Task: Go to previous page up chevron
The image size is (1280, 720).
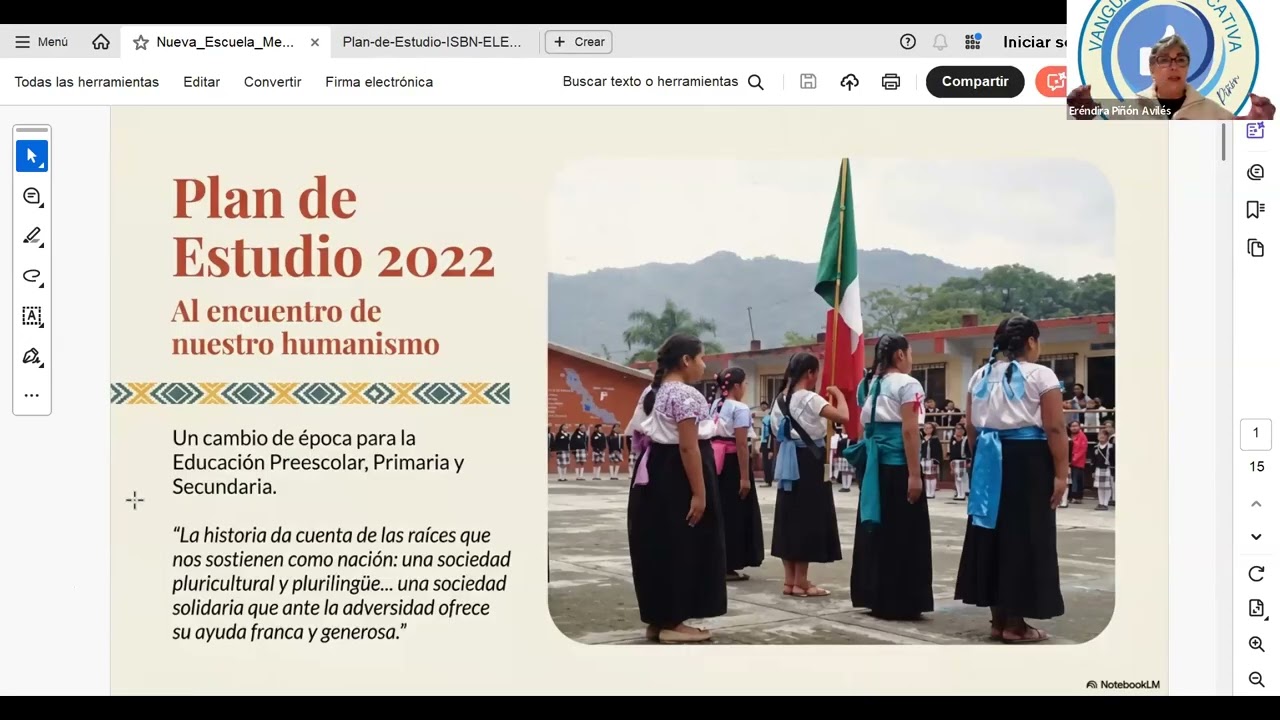Action: coord(1256,503)
